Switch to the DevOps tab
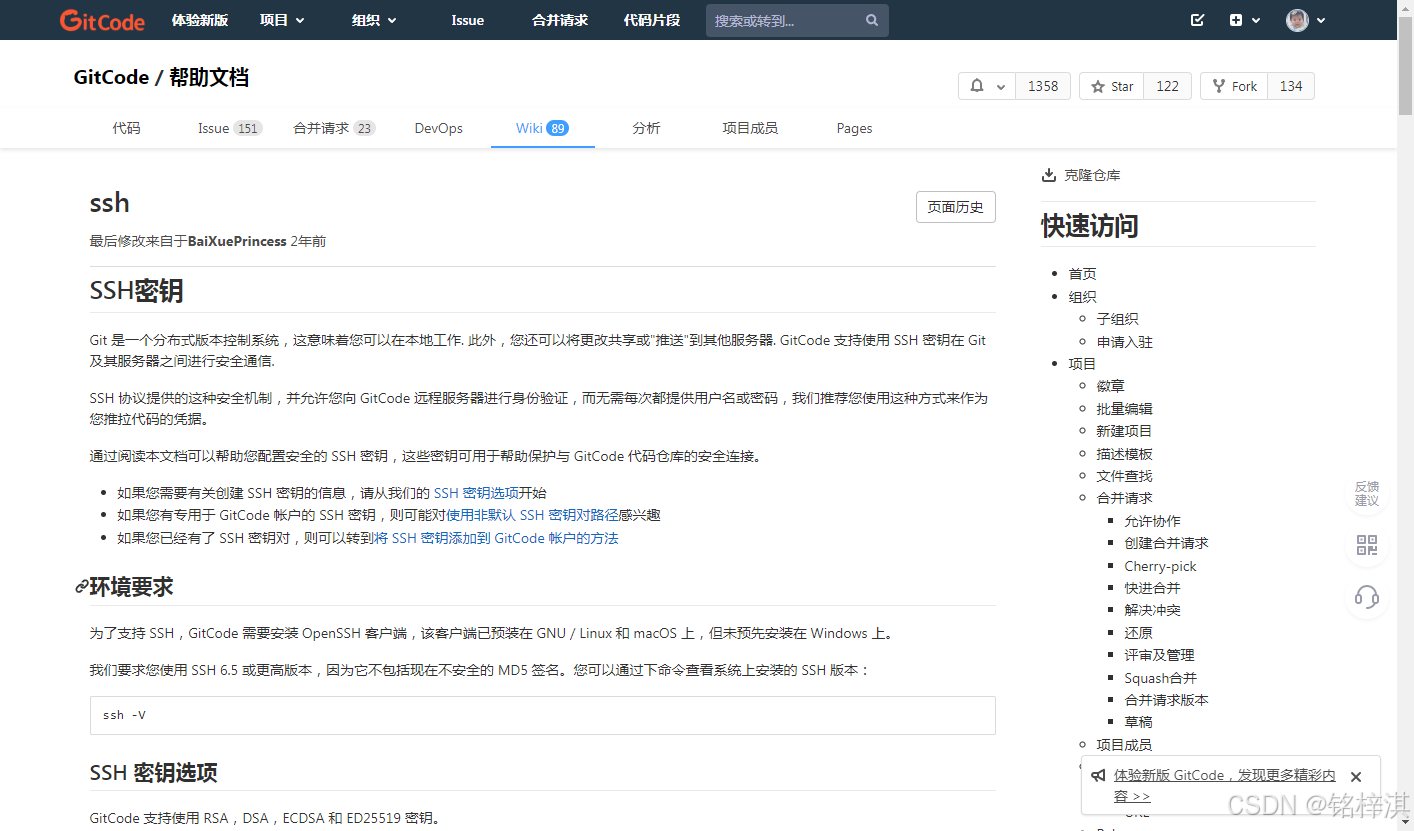Viewport: 1414px width, 831px height. click(x=439, y=128)
